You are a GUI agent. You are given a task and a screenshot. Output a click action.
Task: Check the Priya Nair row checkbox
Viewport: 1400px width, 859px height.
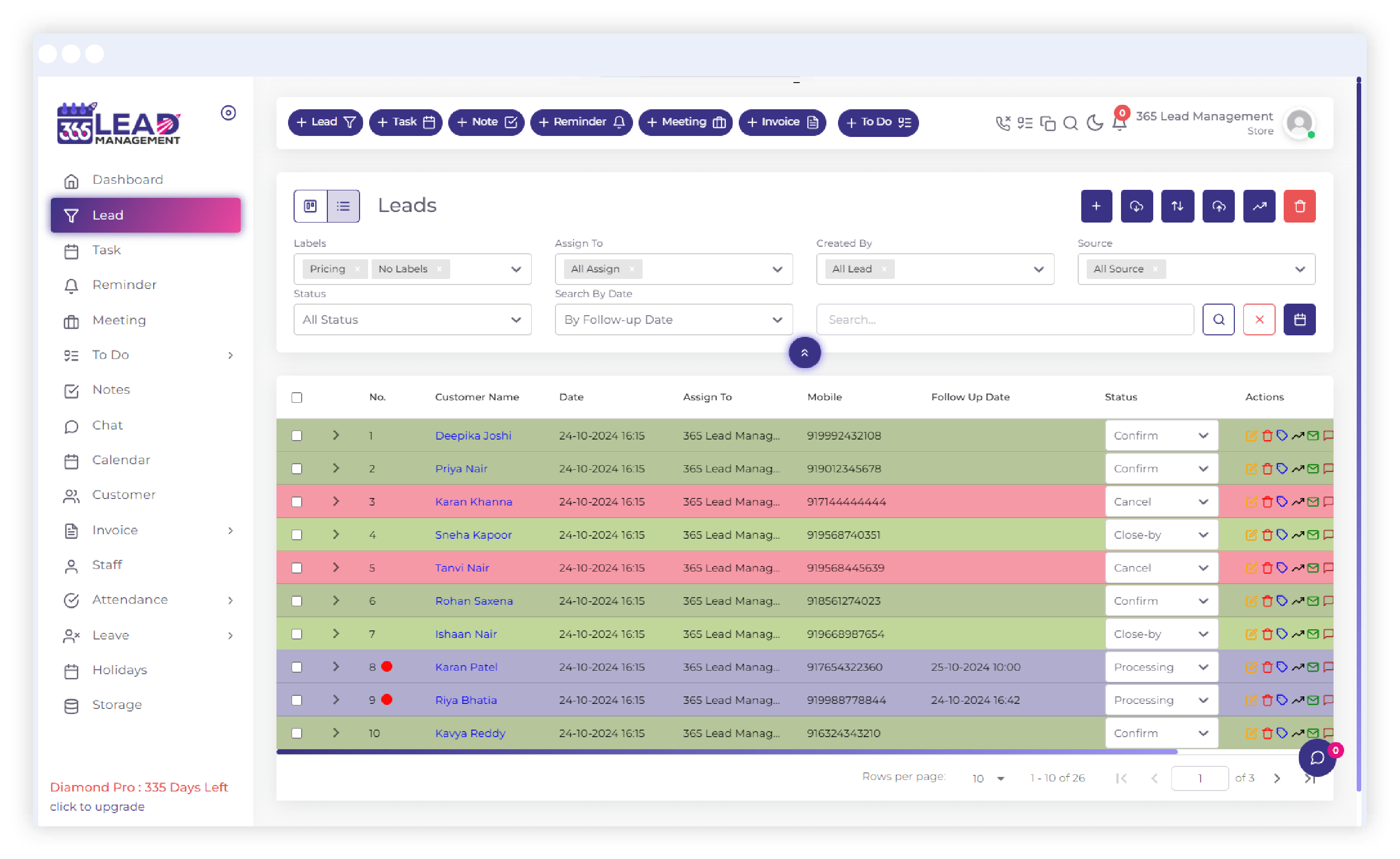[297, 469]
